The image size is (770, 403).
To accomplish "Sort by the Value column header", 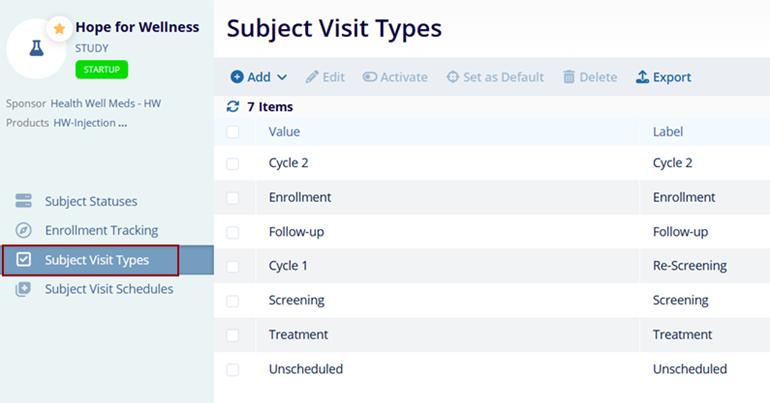I will 284,132.
